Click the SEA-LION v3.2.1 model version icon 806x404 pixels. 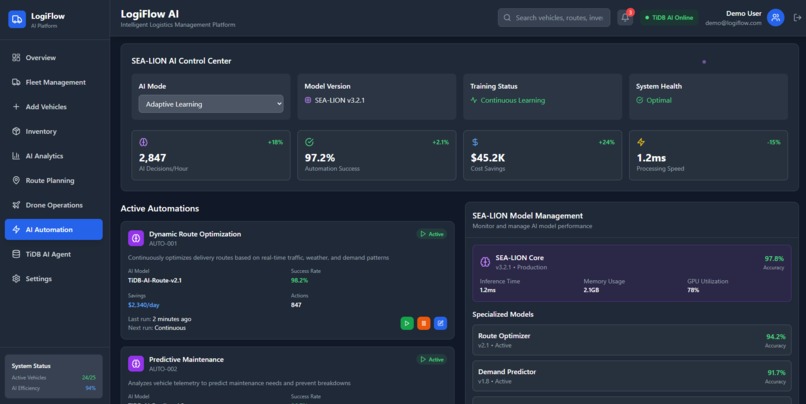click(x=308, y=100)
